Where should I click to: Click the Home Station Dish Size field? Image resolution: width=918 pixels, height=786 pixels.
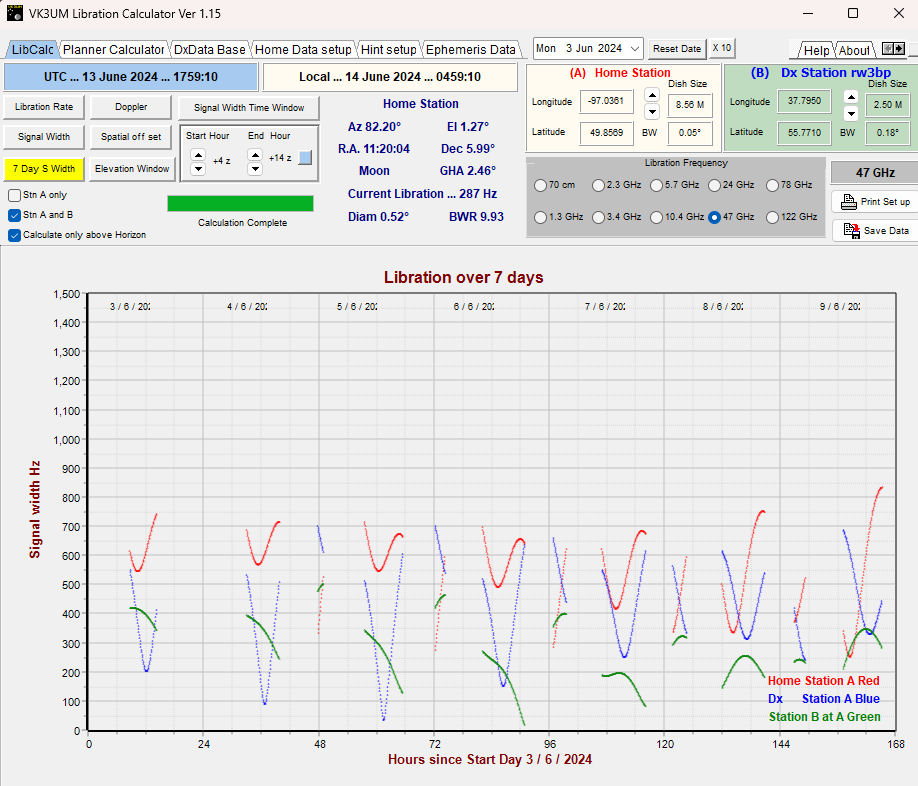[690, 105]
